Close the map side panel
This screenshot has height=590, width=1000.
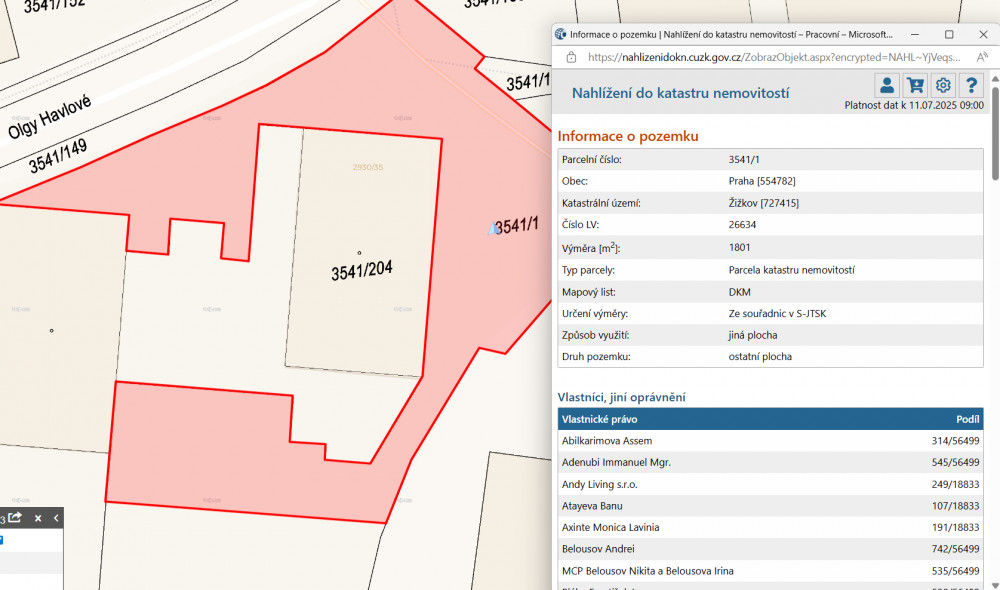tap(38, 518)
